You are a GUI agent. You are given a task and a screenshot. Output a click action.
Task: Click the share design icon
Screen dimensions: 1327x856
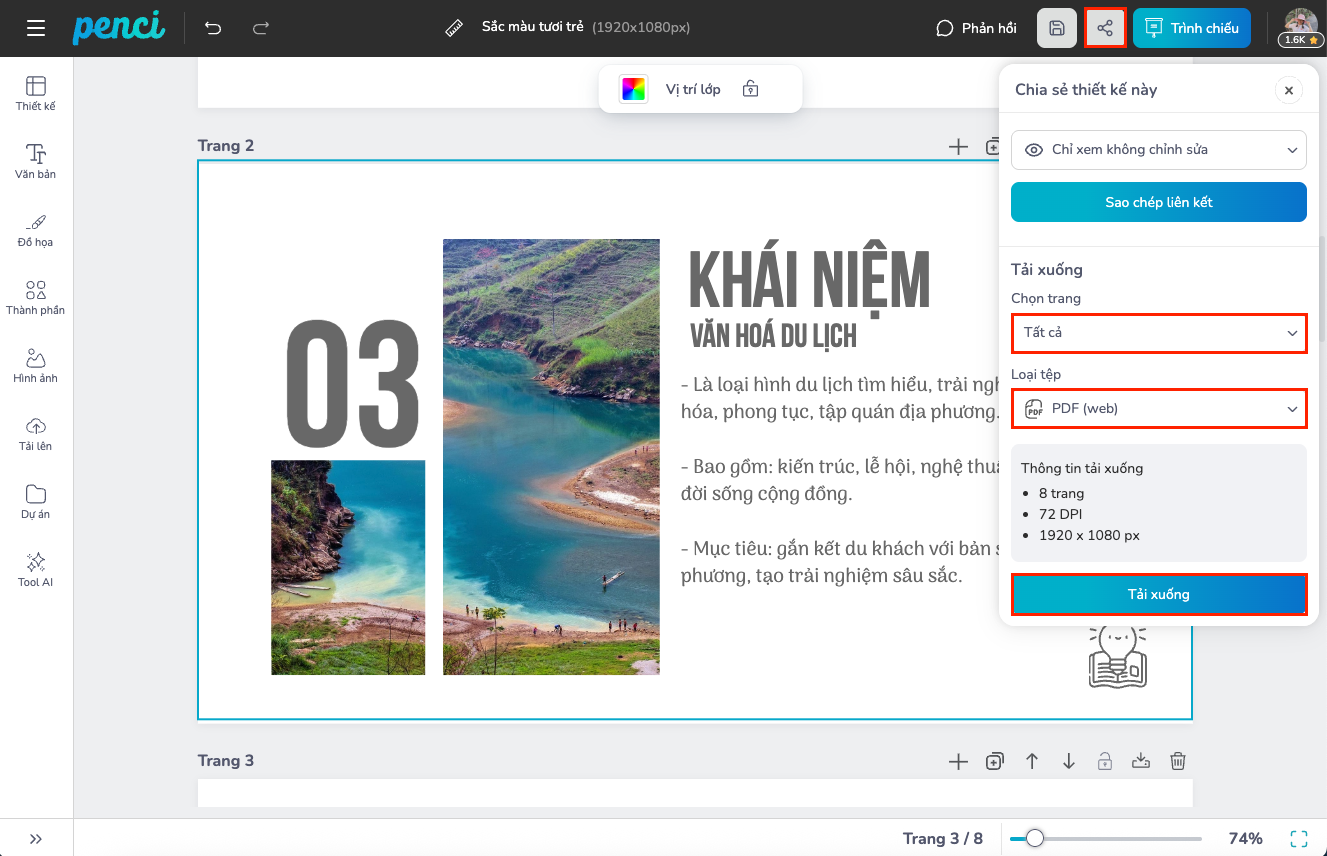(1105, 28)
